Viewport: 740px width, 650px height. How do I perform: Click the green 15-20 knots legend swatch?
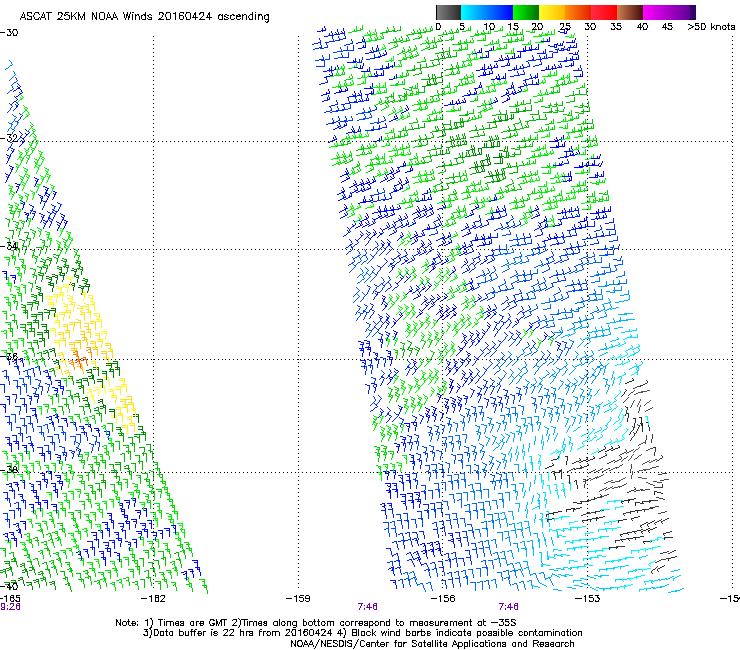[526, 12]
